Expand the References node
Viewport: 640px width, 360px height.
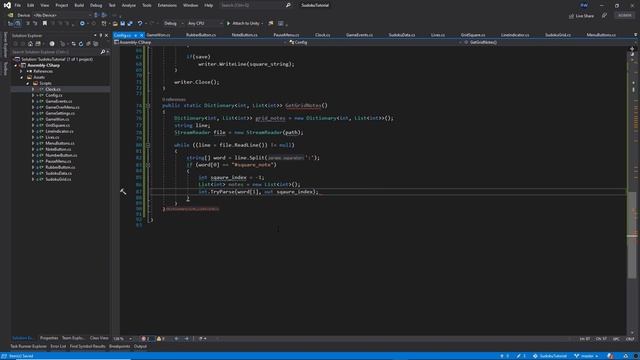(x=22, y=71)
